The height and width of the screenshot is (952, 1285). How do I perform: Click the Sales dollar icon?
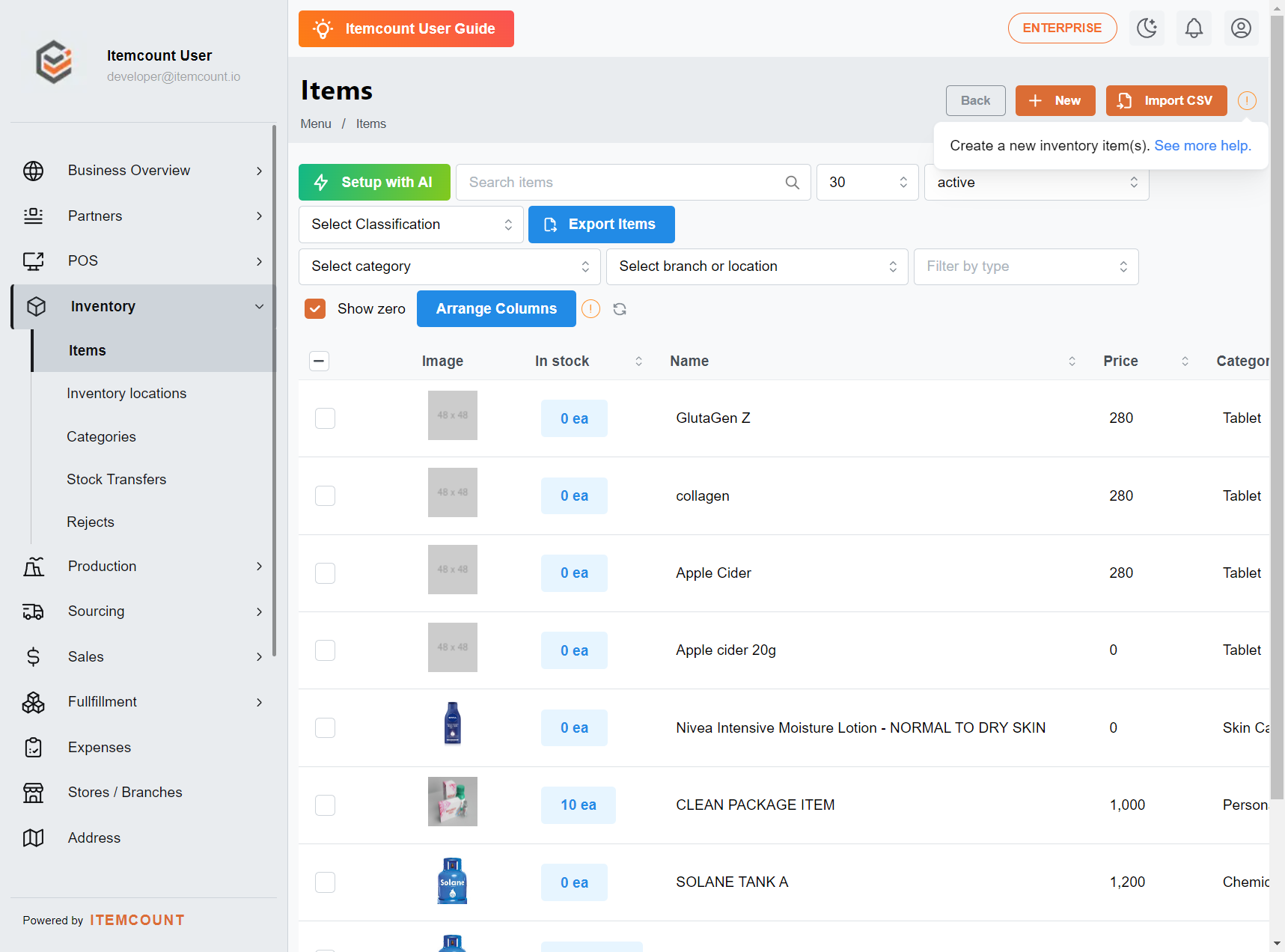click(33, 657)
